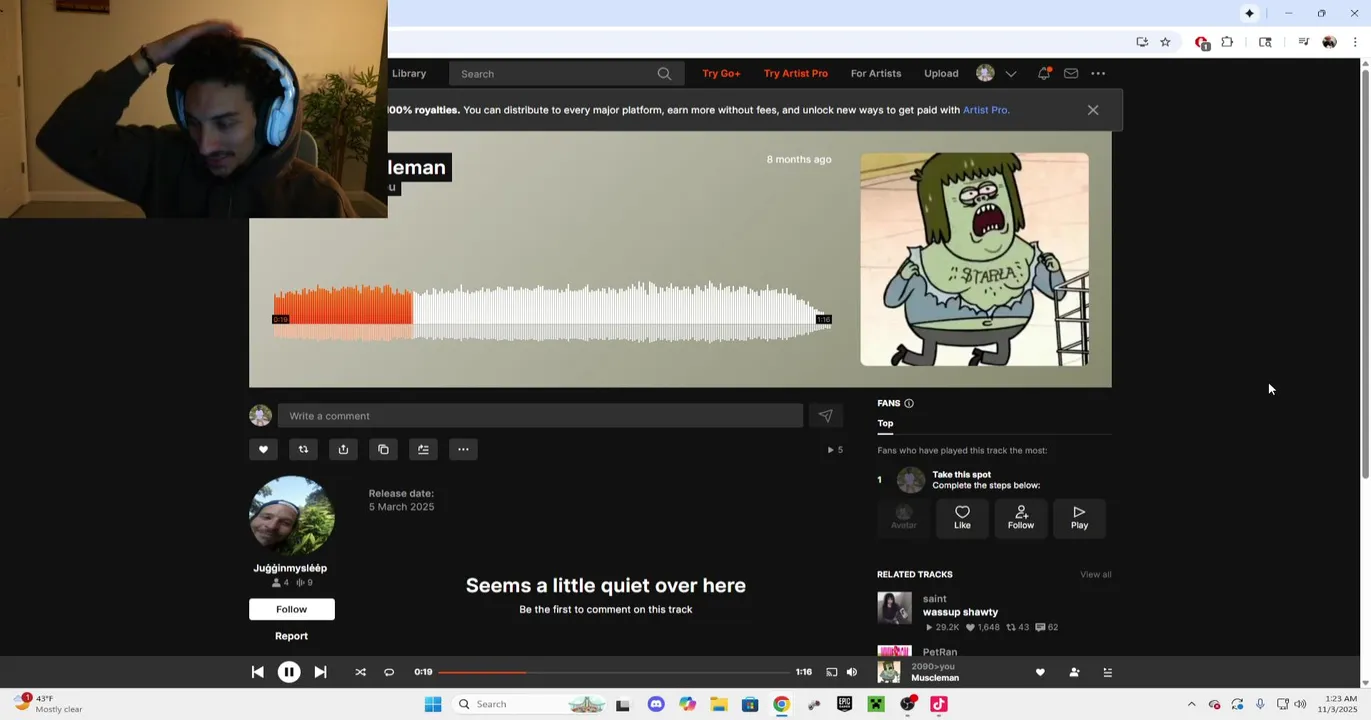Screen dimensions: 1371x720
Task: Show info about Fans with the info icon
Action: click(909, 403)
